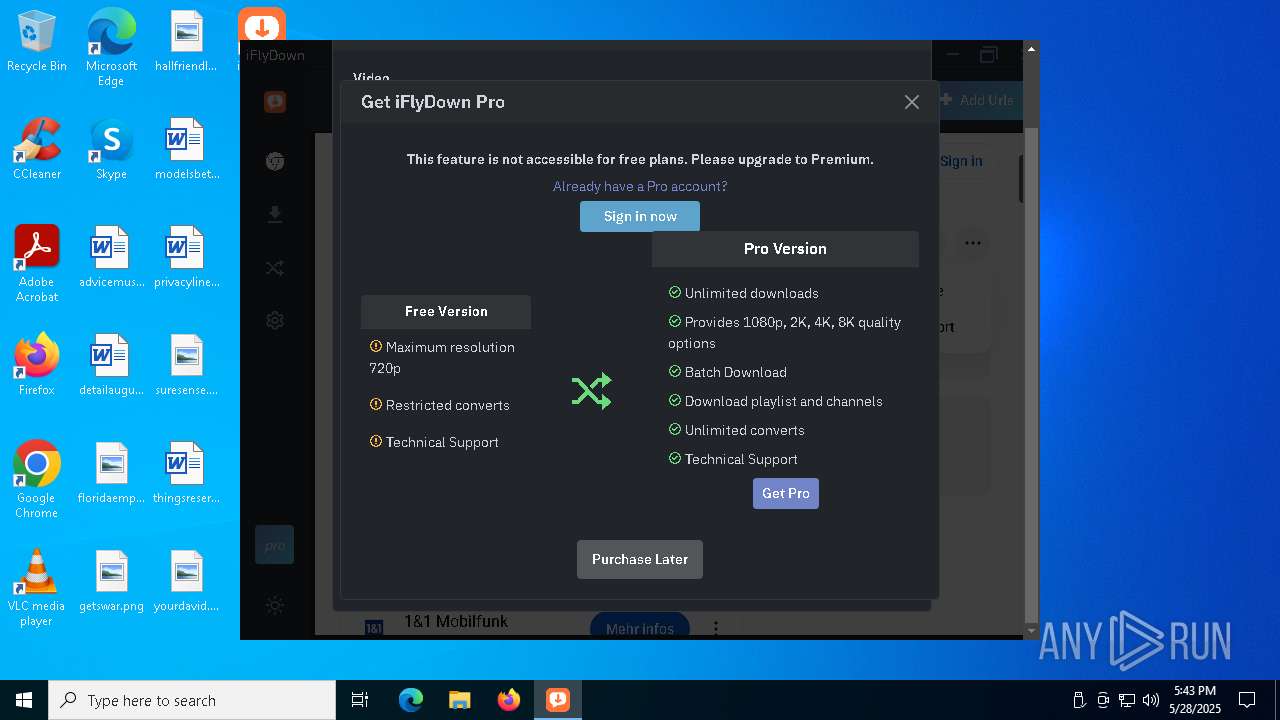Viewport: 1280px width, 720px height.
Task: Select the VLC media player shortcut
Action: click(37, 587)
